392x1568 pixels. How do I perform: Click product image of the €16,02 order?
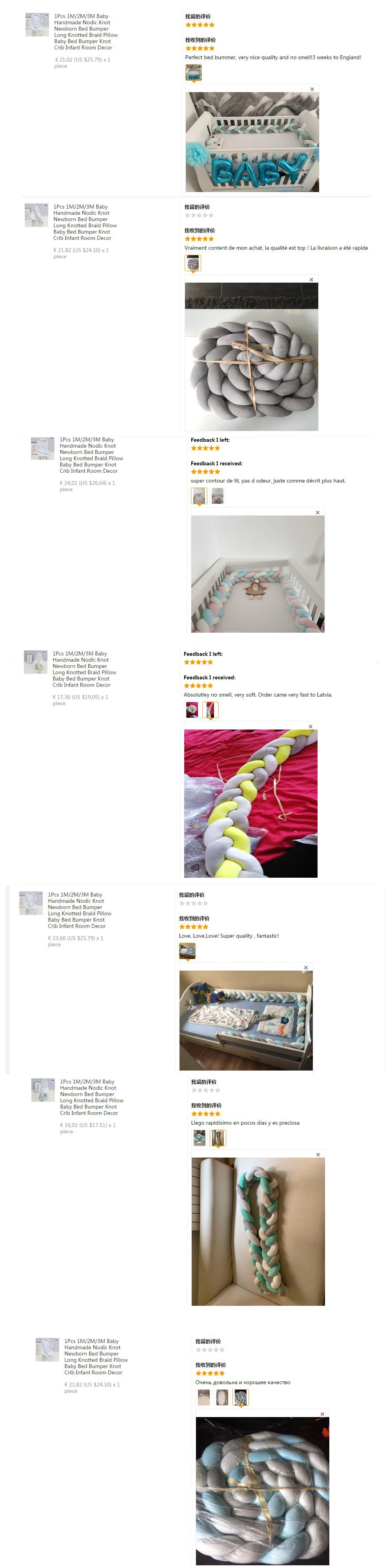pos(43,1090)
